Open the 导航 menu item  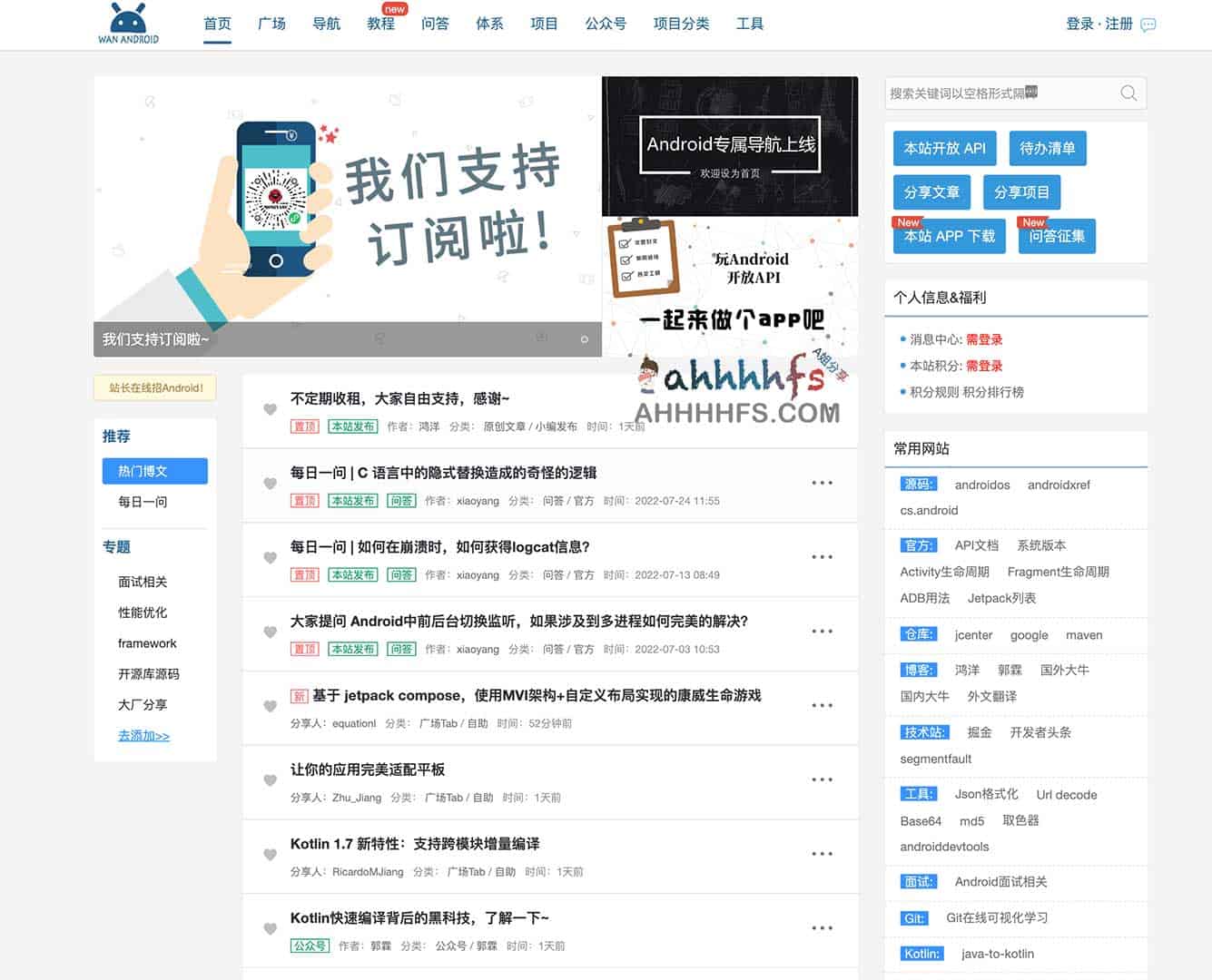tap(326, 24)
